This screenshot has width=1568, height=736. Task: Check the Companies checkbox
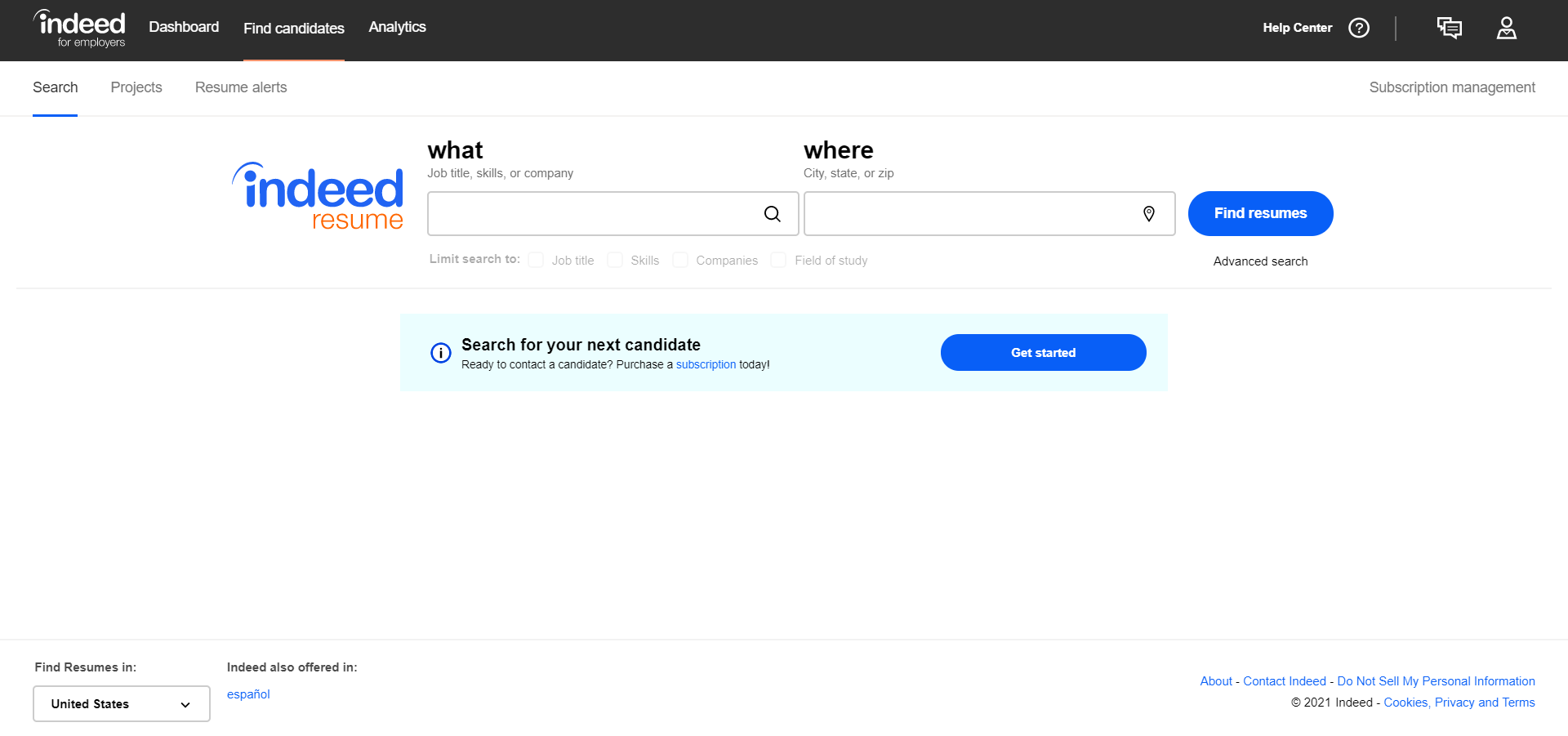point(680,260)
